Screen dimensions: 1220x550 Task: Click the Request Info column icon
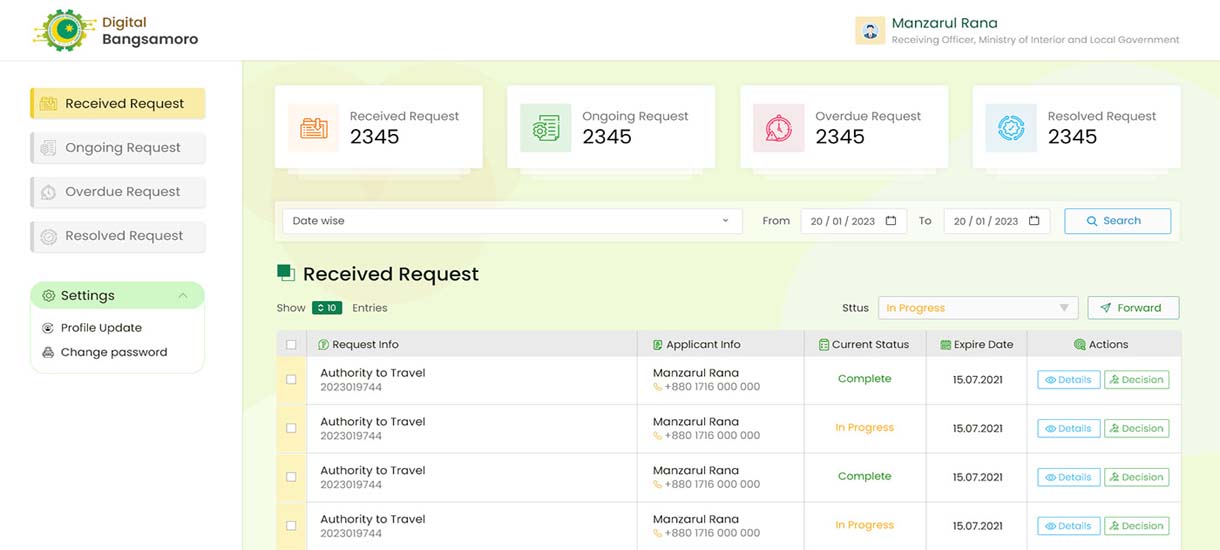point(323,345)
